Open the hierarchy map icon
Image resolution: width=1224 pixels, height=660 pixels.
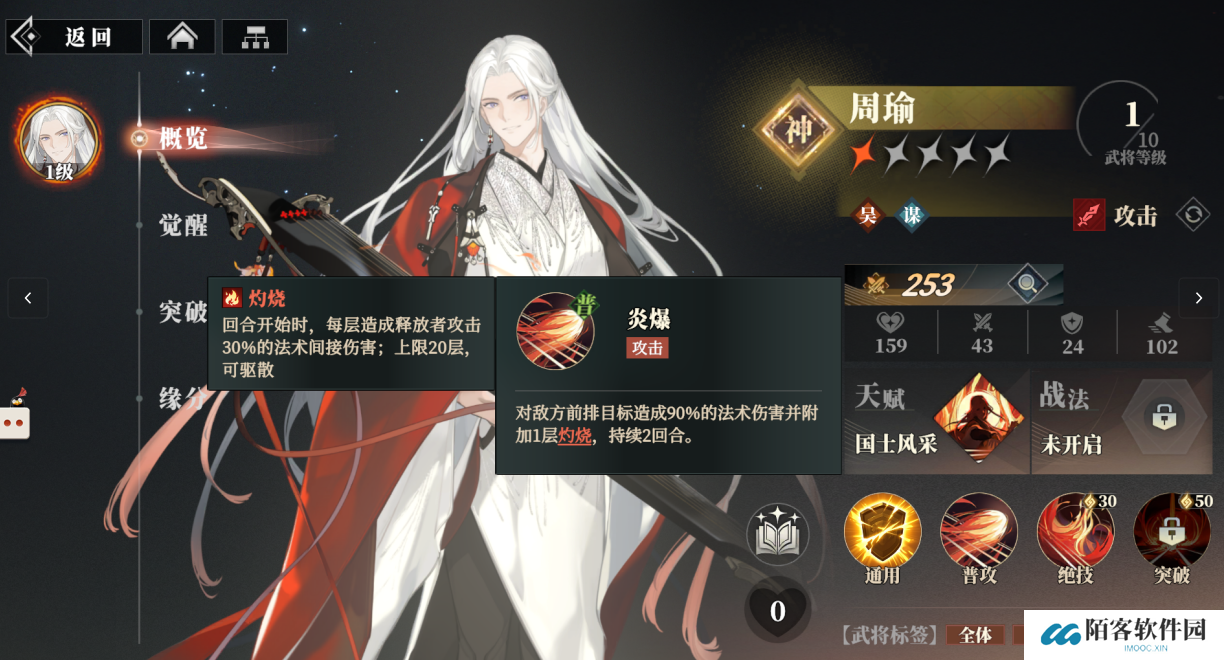tap(255, 37)
